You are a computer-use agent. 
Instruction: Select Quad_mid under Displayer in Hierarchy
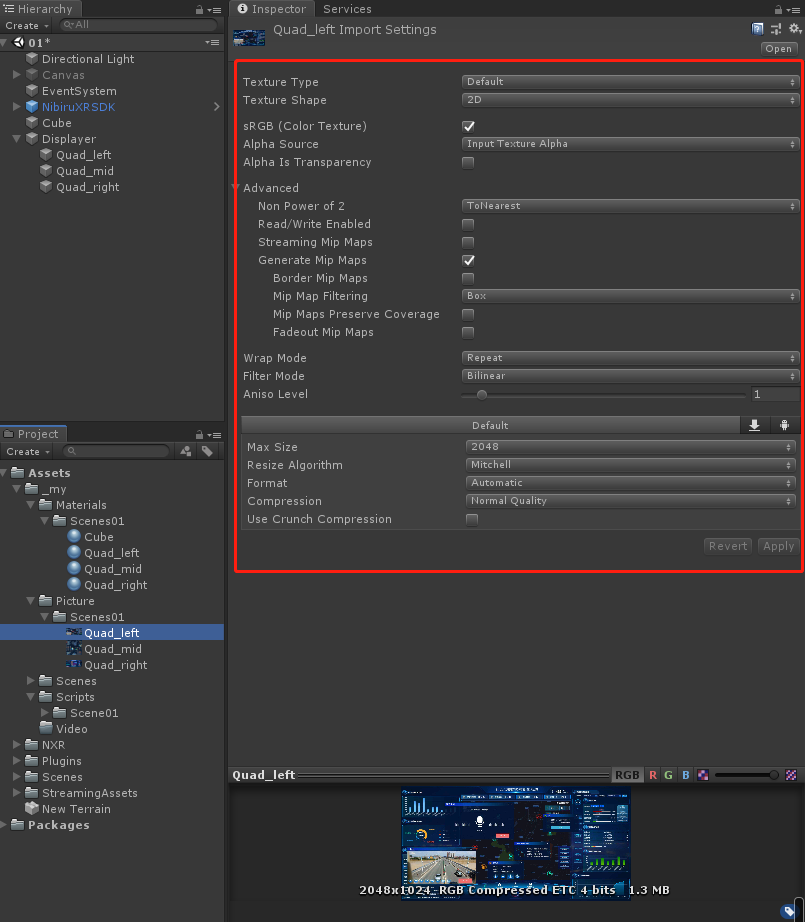pos(84,170)
